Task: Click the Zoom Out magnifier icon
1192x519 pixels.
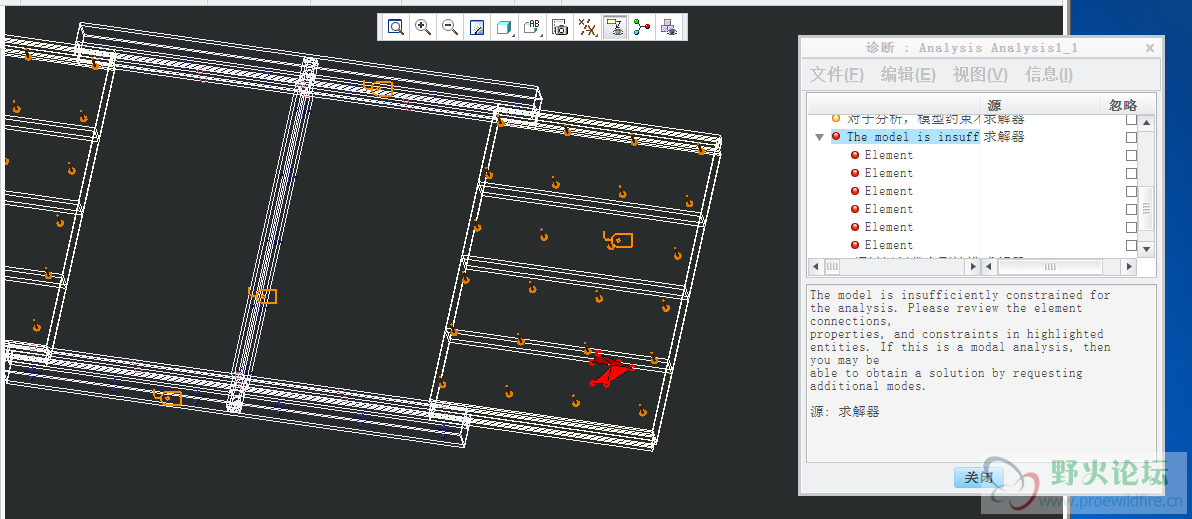Action: pos(450,27)
